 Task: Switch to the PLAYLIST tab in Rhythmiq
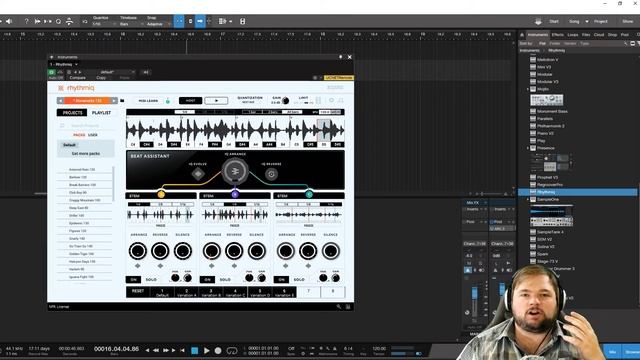click(x=101, y=113)
